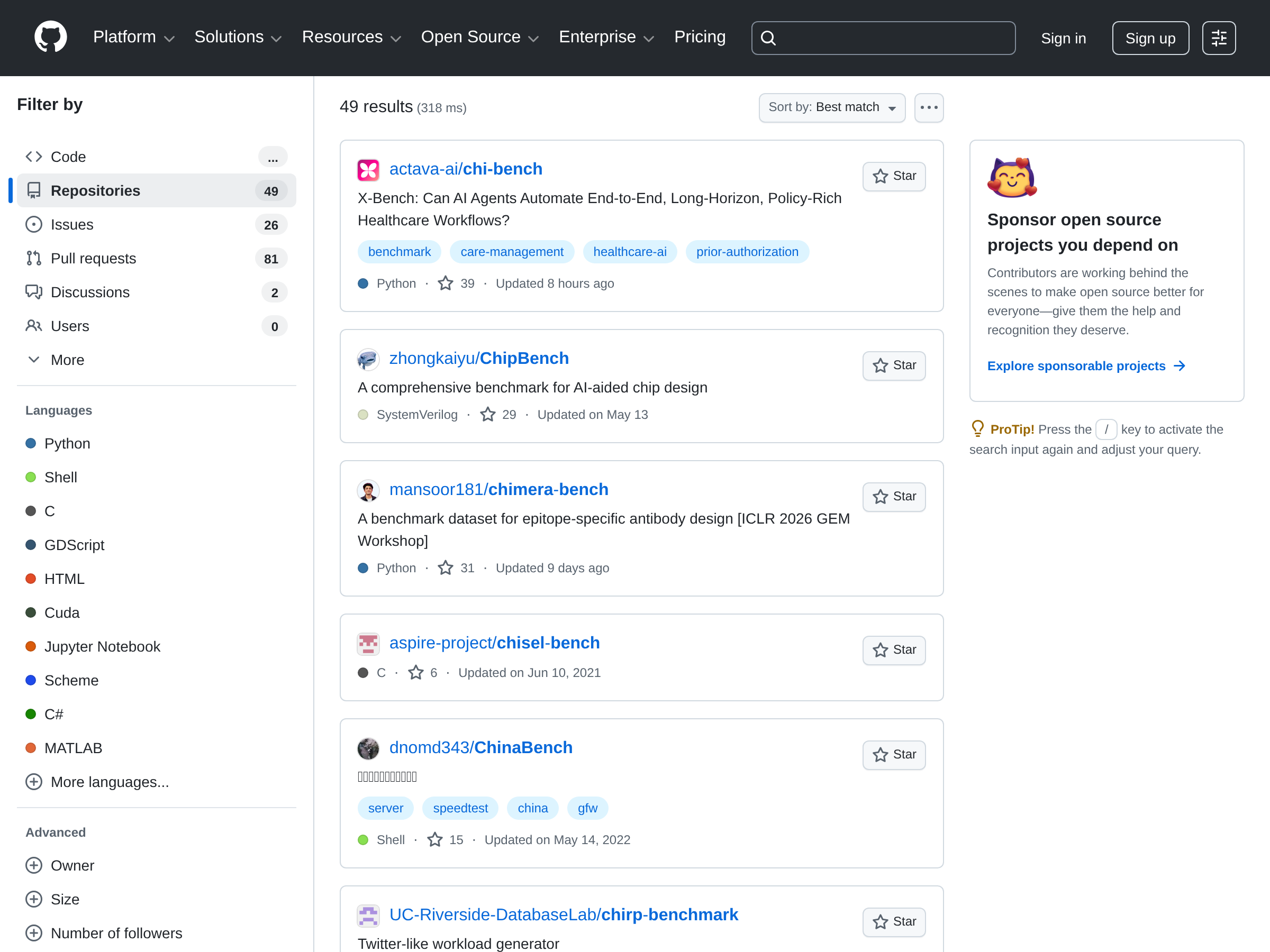
Task: Click Explore sponsorable projects link
Action: click(1086, 366)
